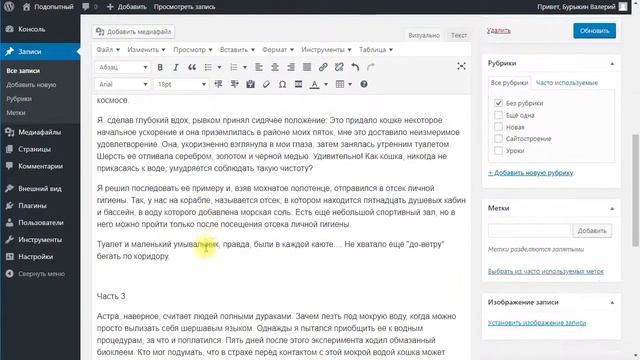
Task: Open the Вставить editor menu
Action: [237, 49]
